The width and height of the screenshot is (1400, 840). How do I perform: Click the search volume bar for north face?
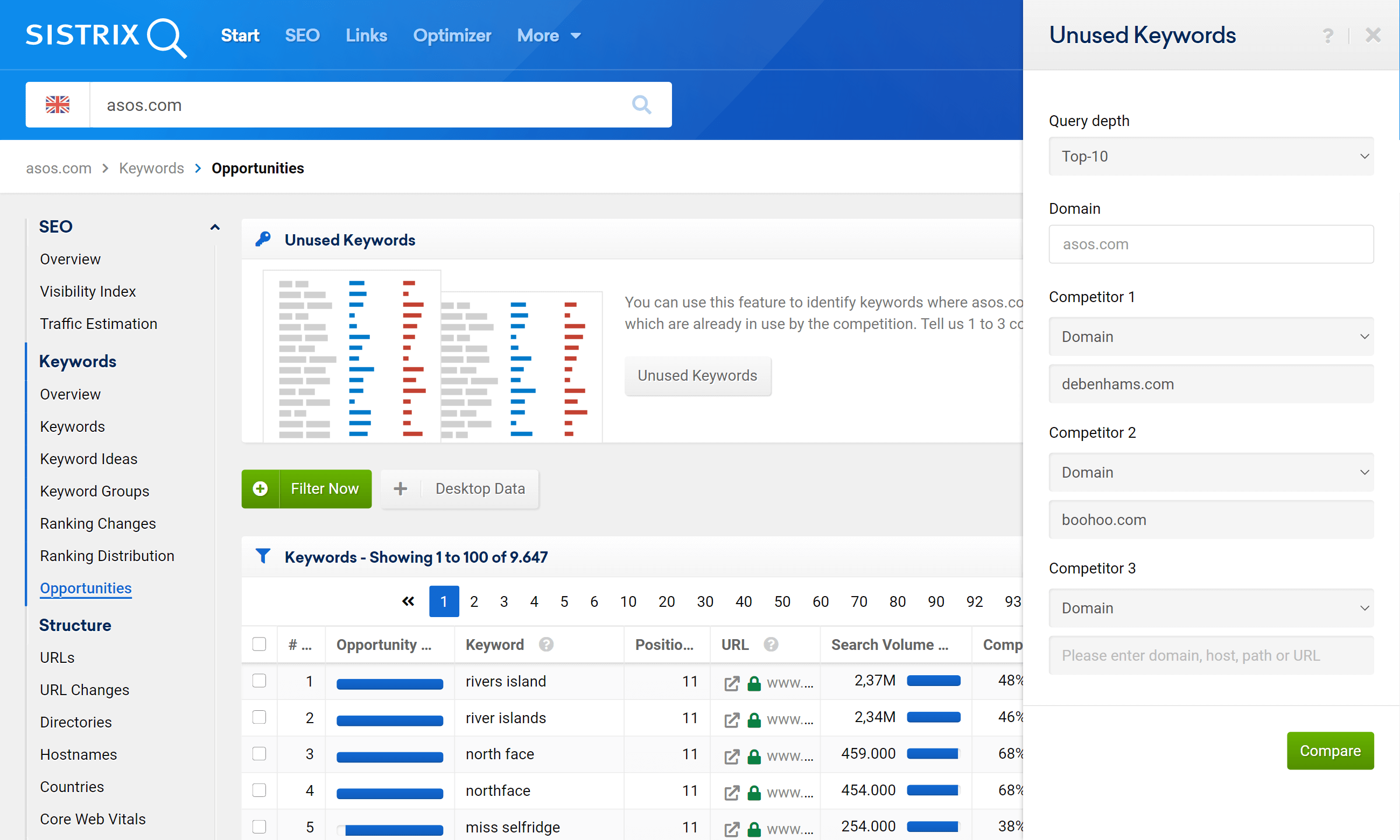[x=933, y=753]
